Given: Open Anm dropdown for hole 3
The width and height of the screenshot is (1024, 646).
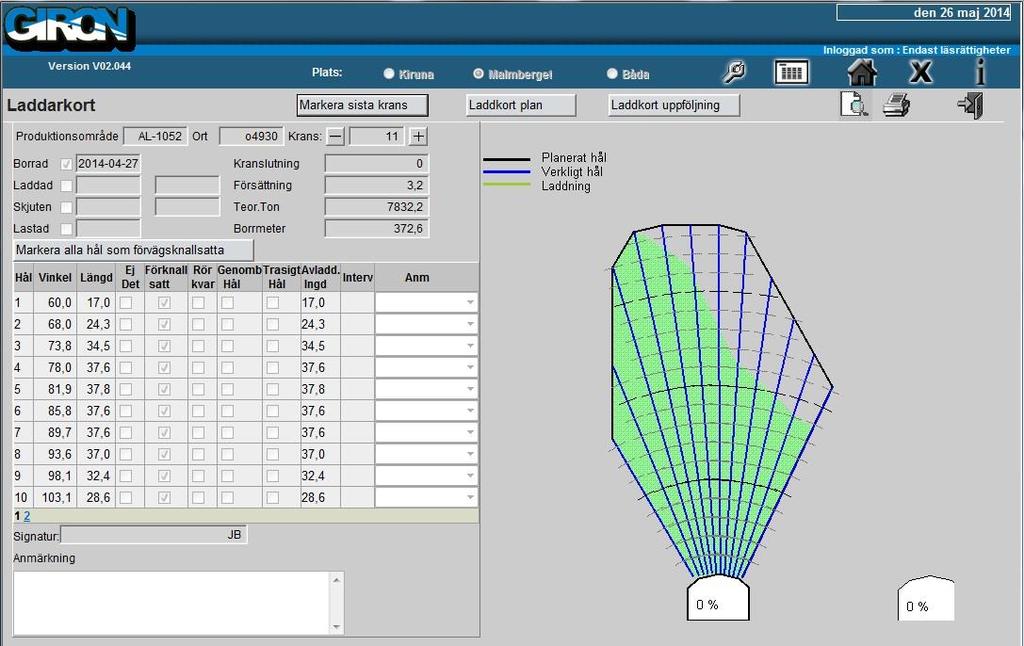Looking at the screenshot, I should [426, 346].
